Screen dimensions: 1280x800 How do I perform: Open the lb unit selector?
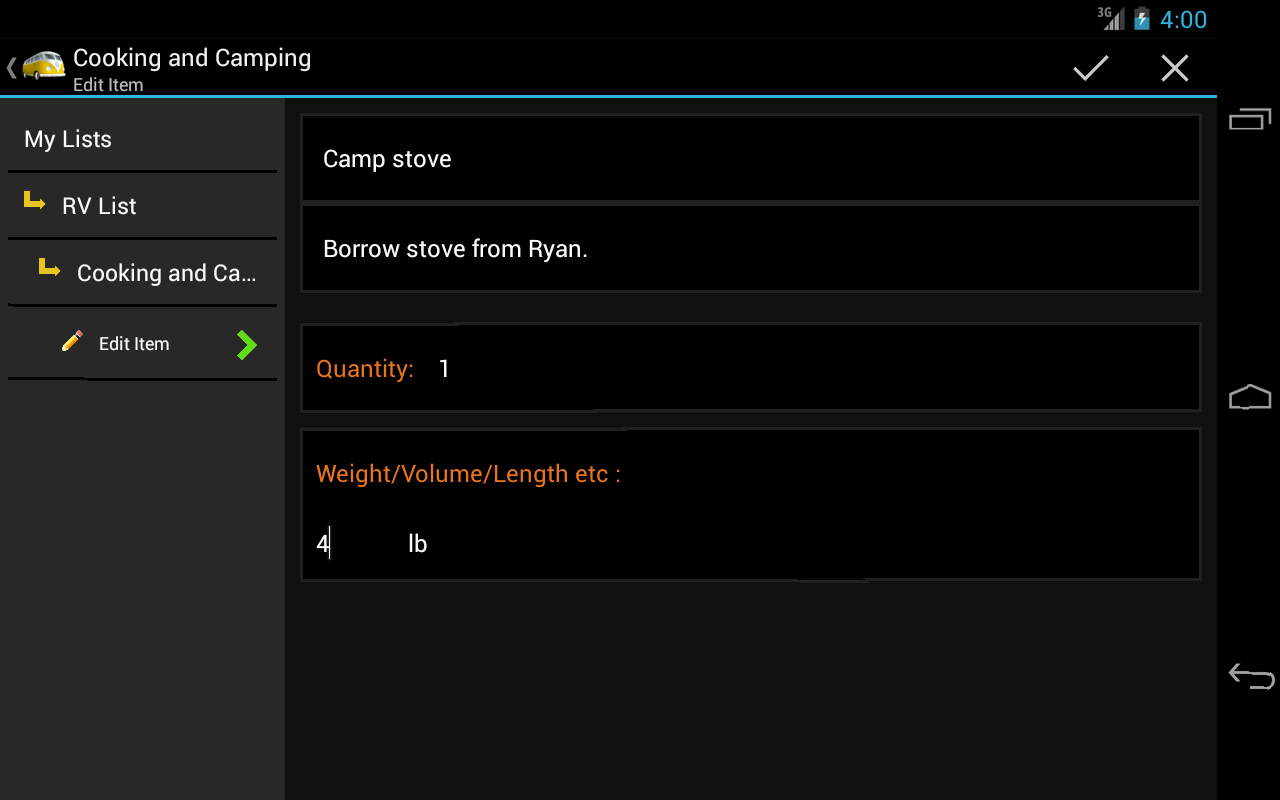418,543
